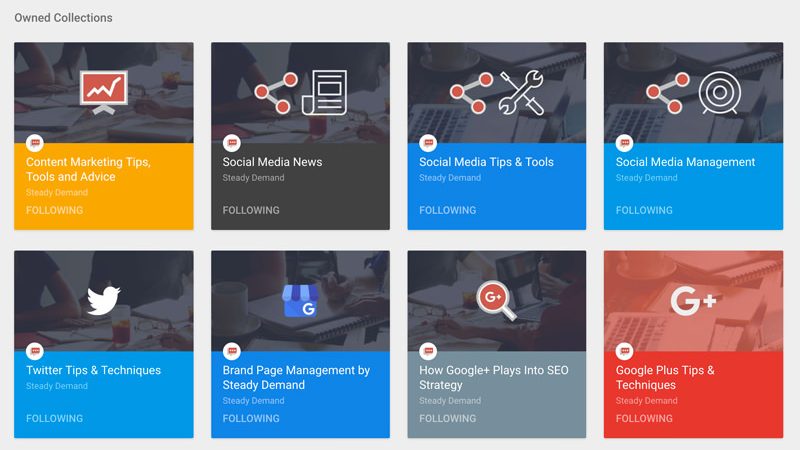The height and width of the screenshot is (450, 800).
Task: Click owner avatar on Social Media Tips & Tools card
Action: tap(428, 143)
